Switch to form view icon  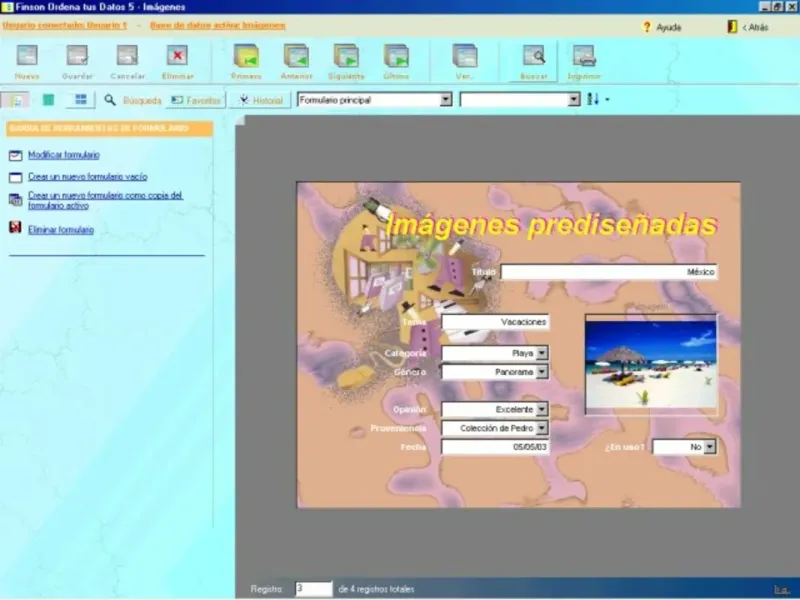tap(16, 101)
